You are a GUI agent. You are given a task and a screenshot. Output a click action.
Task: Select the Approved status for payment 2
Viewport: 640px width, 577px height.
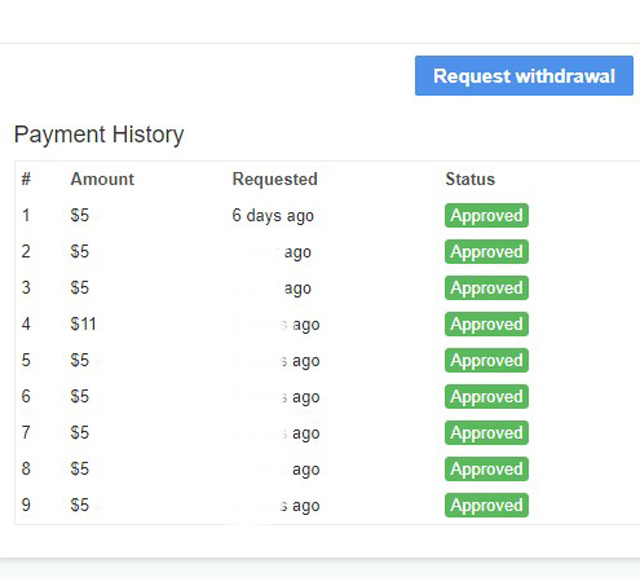(486, 252)
